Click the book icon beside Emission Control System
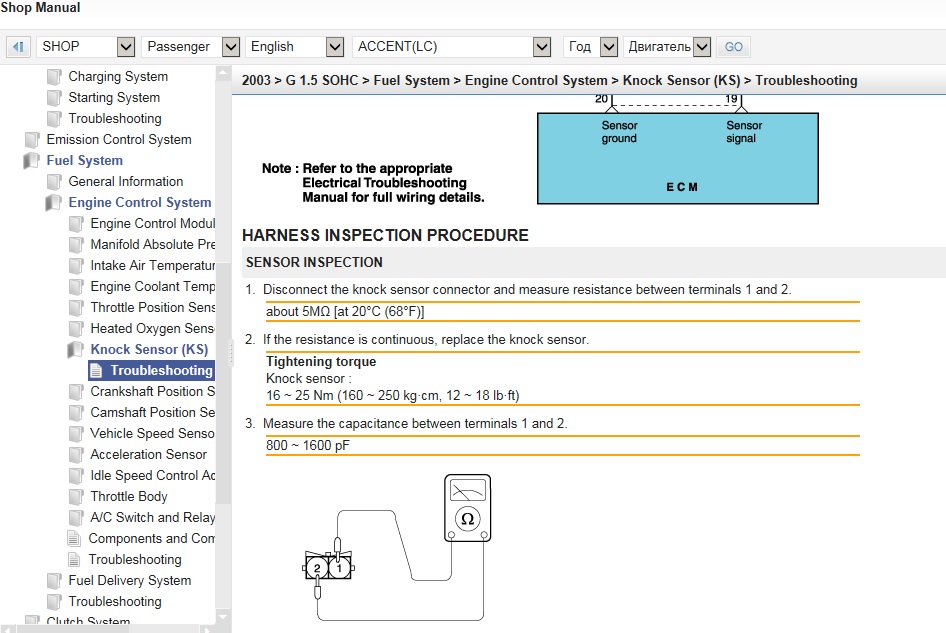The height and width of the screenshot is (633, 946). pyautogui.click(x=32, y=140)
